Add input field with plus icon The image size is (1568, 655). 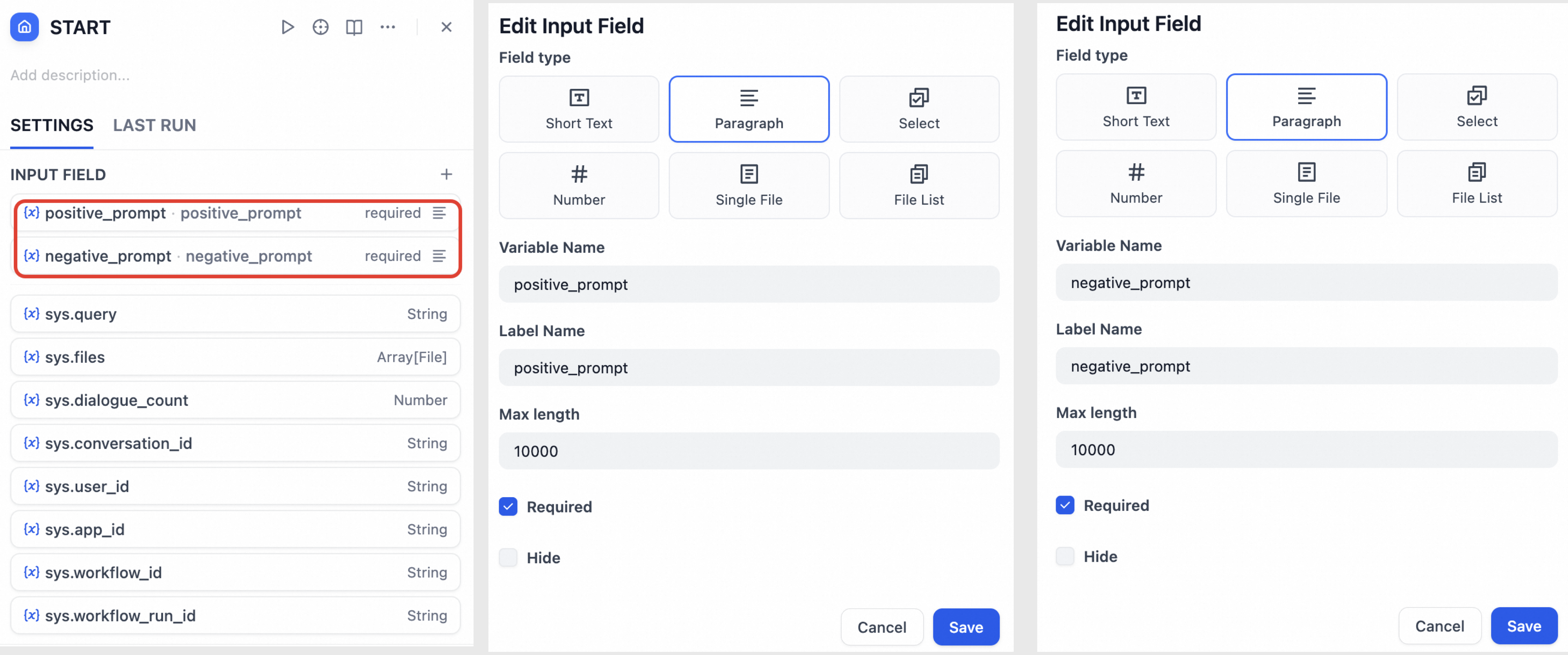point(446,175)
